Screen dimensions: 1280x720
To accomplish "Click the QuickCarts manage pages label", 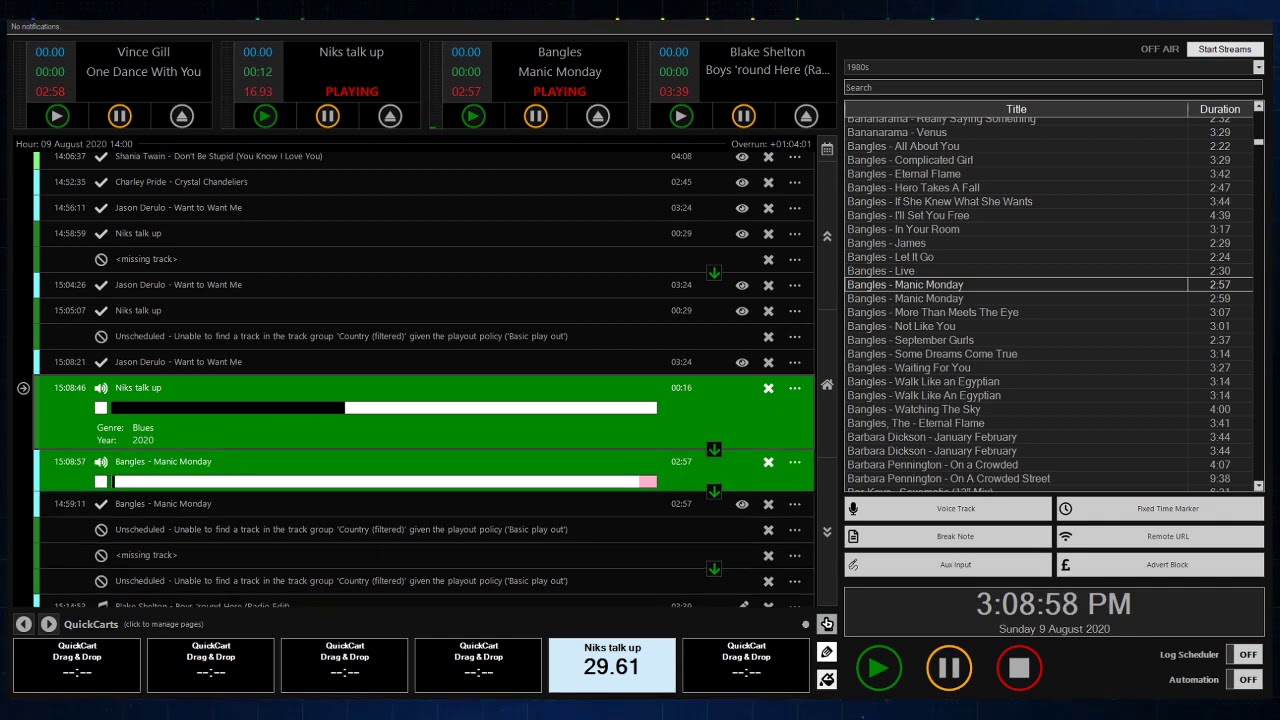I will click(x=162, y=624).
